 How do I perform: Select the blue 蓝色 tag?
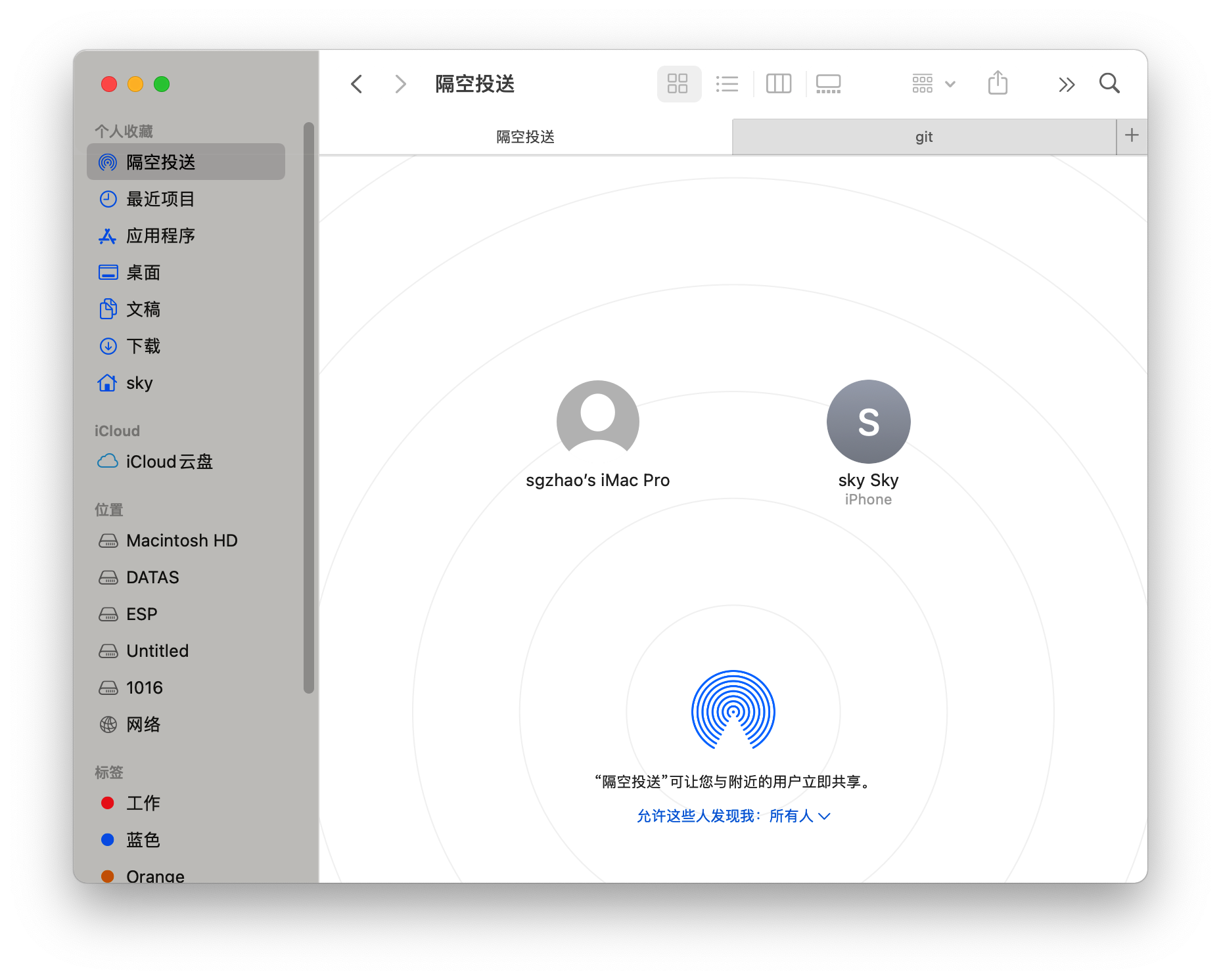coord(186,839)
